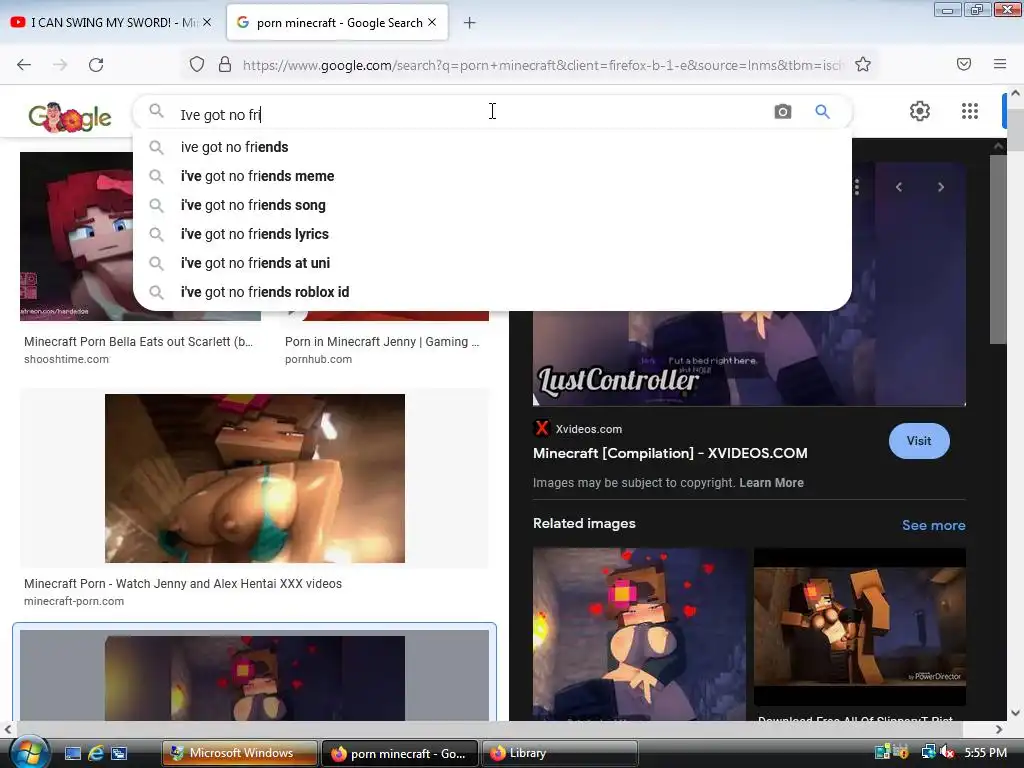Select the suggestion 'i've got no friends song'
Viewport: 1024px width, 768px height.
[x=492, y=205]
